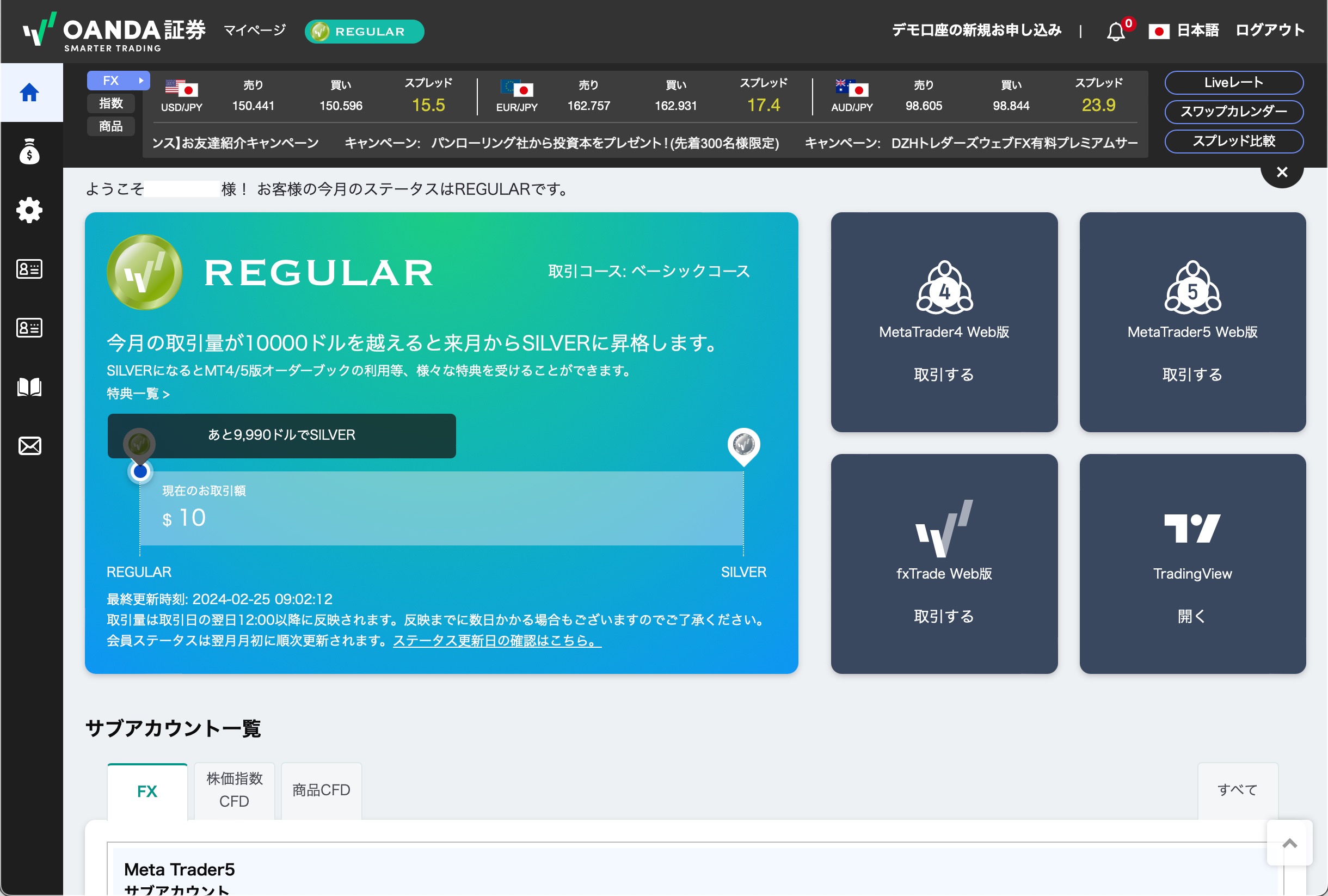Click the Liveレート button
This screenshot has width=1328, height=896.
[1234, 83]
